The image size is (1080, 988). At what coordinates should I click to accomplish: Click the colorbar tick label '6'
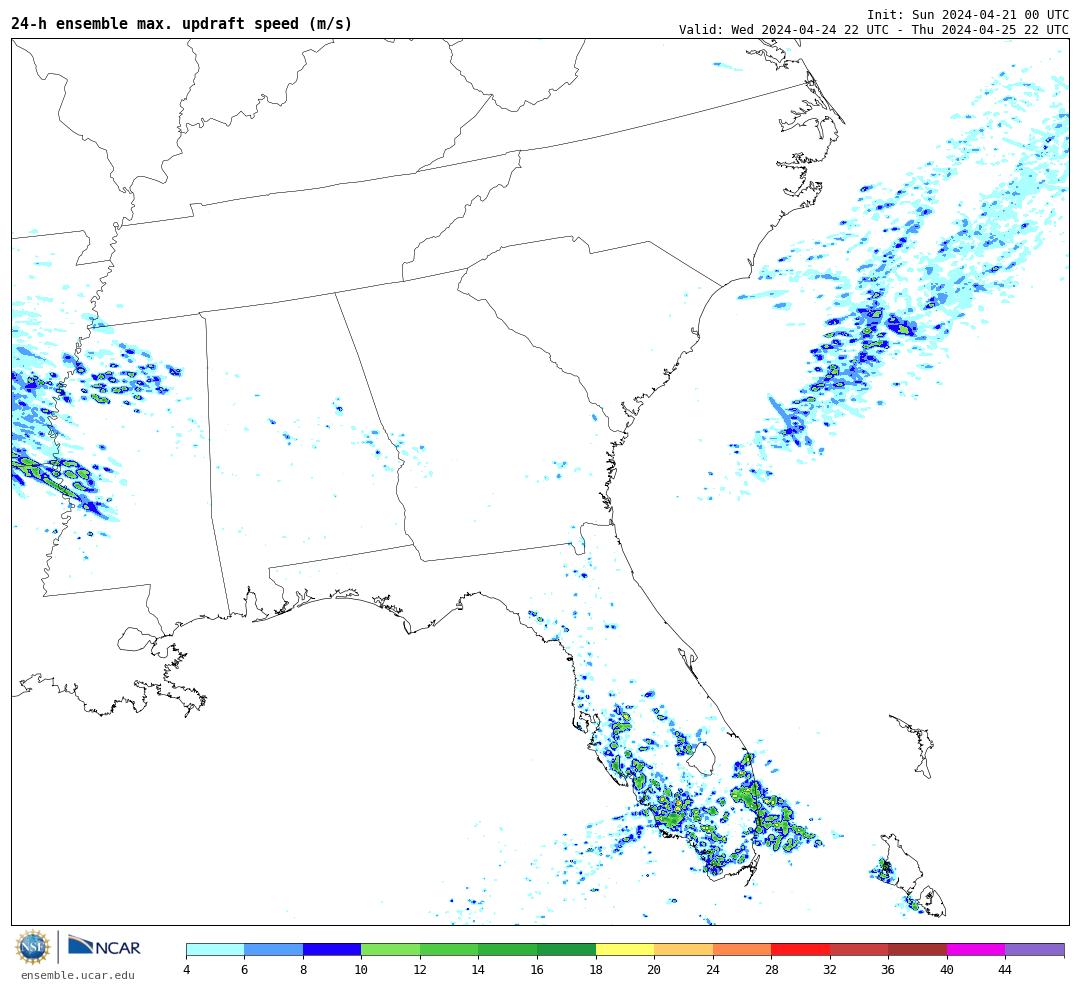point(245,970)
